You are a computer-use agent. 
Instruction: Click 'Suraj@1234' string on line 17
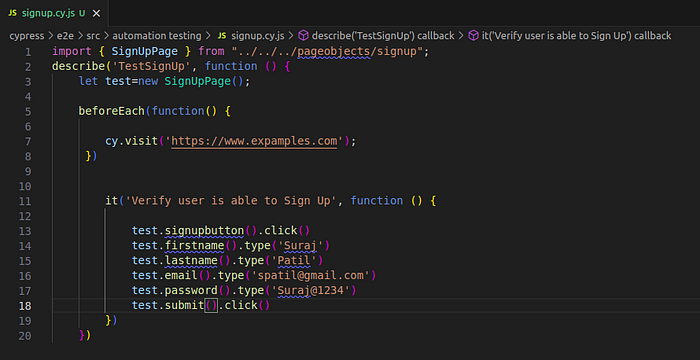pyautogui.click(x=310, y=290)
